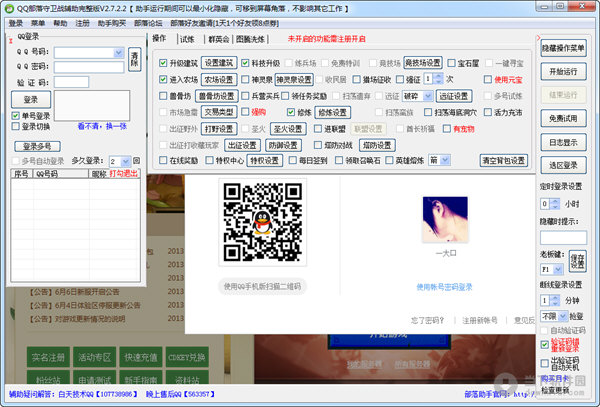Click the 使用帐号密码登录 link

point(444,287)
